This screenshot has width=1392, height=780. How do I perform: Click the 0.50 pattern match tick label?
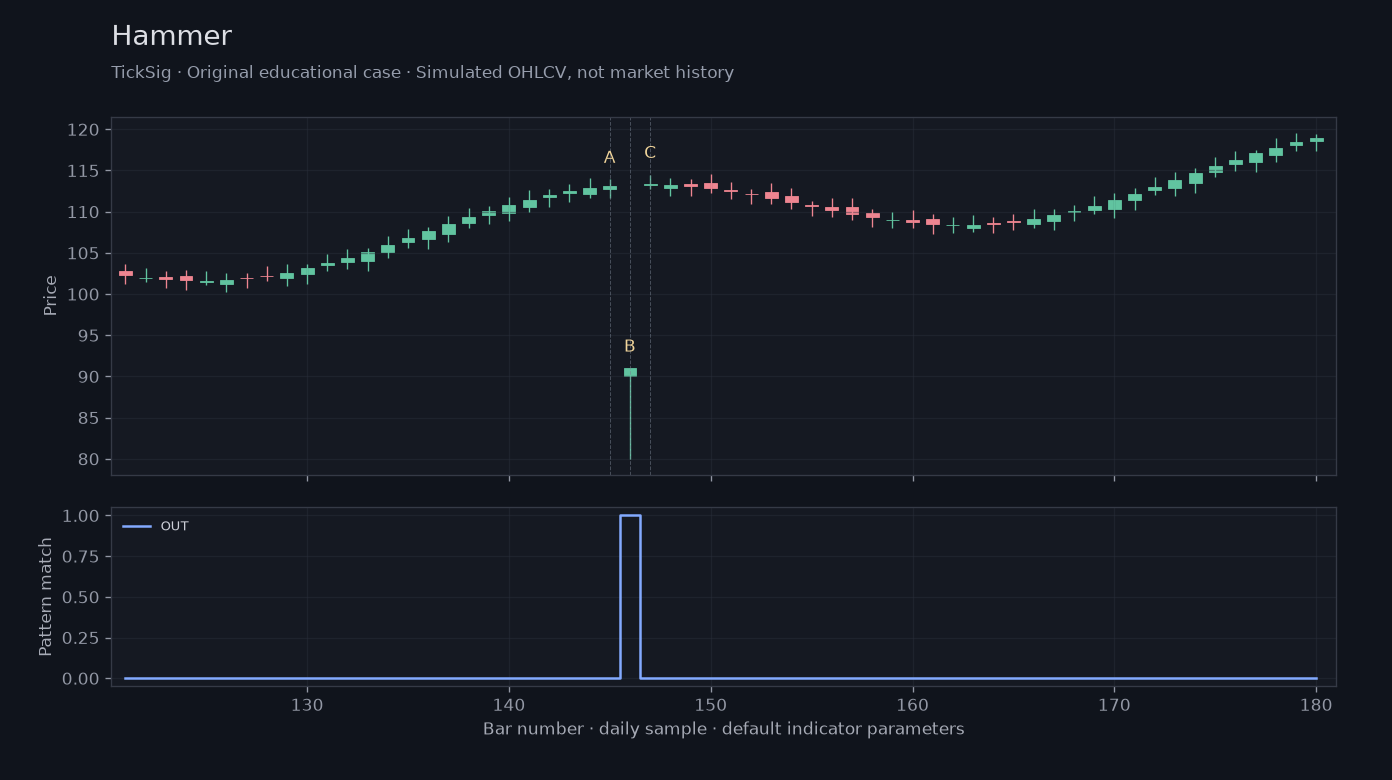pos(82,598)
